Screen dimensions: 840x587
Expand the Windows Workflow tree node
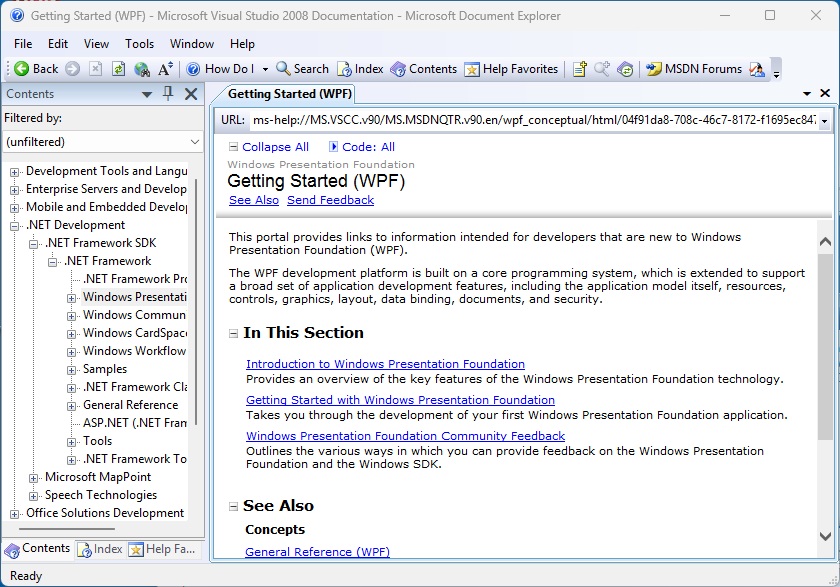(71, 352)
